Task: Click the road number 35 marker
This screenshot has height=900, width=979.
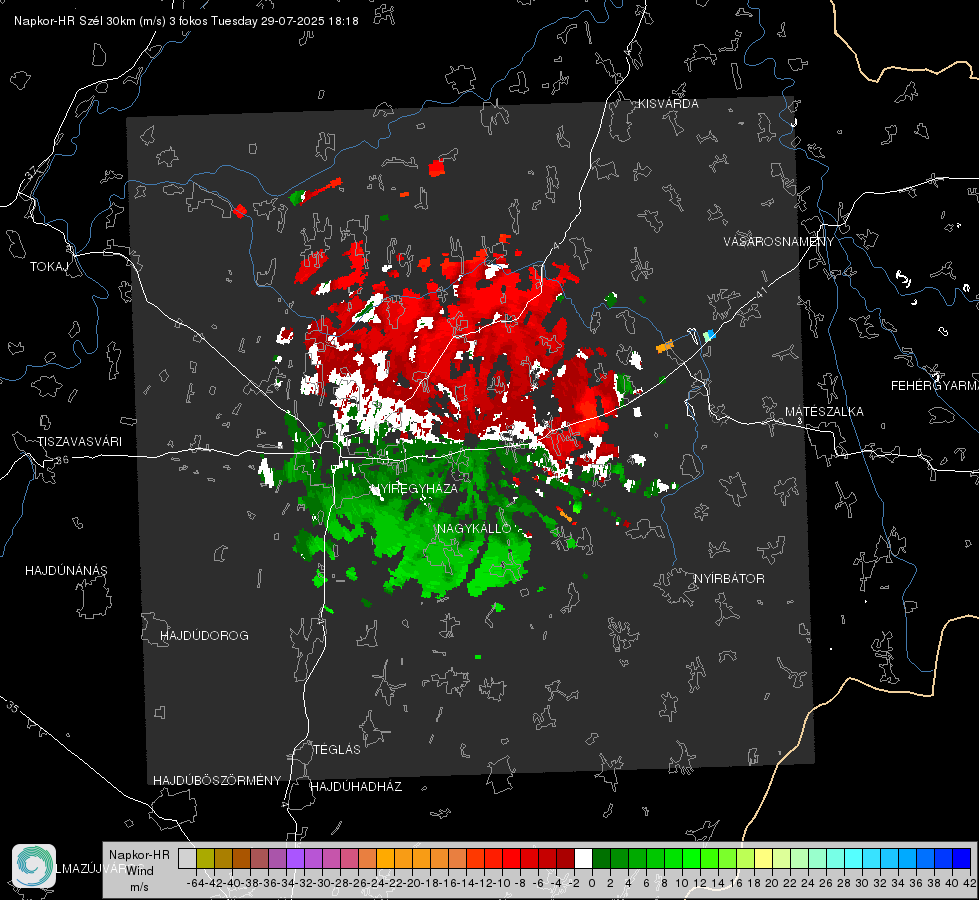Action: pyautogui.click(x=14, y=707)
